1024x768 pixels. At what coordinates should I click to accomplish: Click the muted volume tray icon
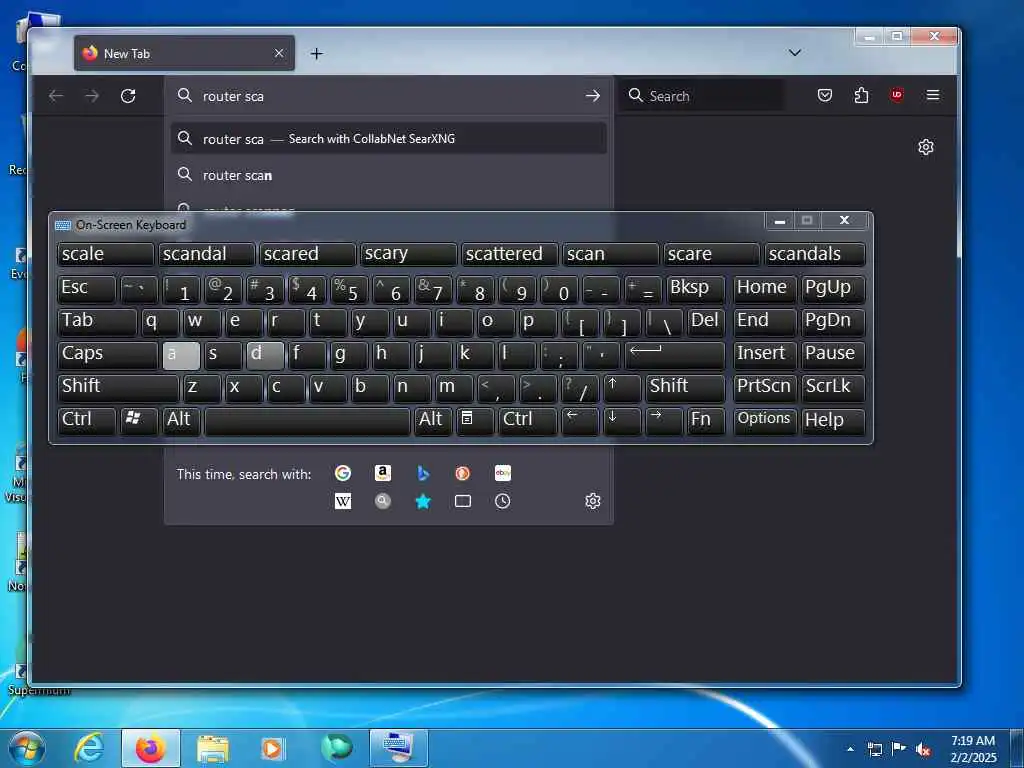coord(923,749)
